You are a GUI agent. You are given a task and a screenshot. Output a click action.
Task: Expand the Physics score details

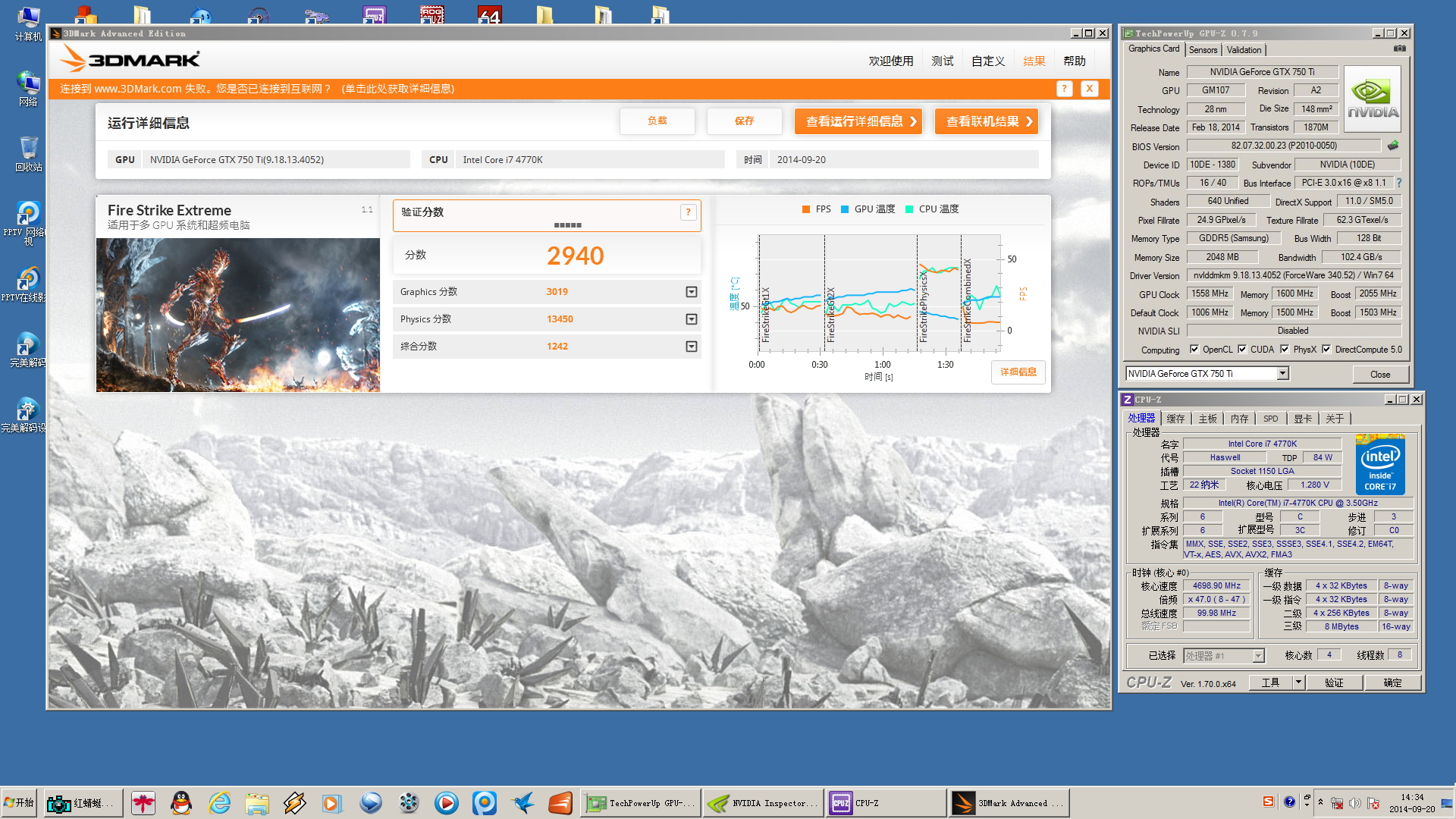691,319
